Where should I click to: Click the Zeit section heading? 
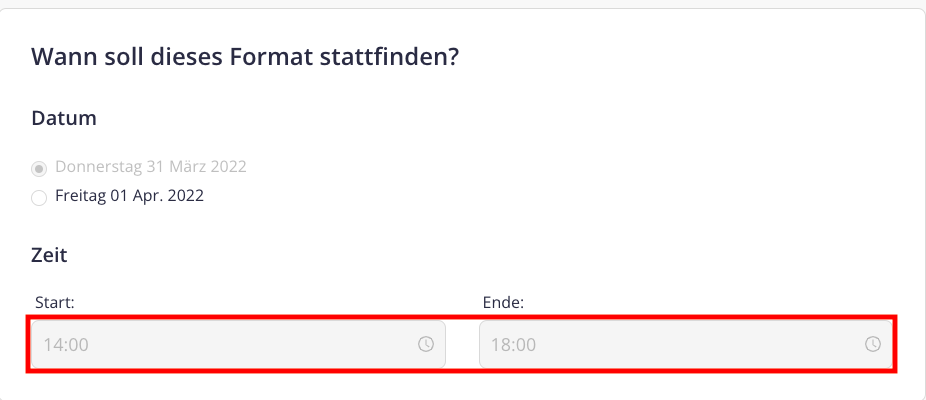point(49,255)
